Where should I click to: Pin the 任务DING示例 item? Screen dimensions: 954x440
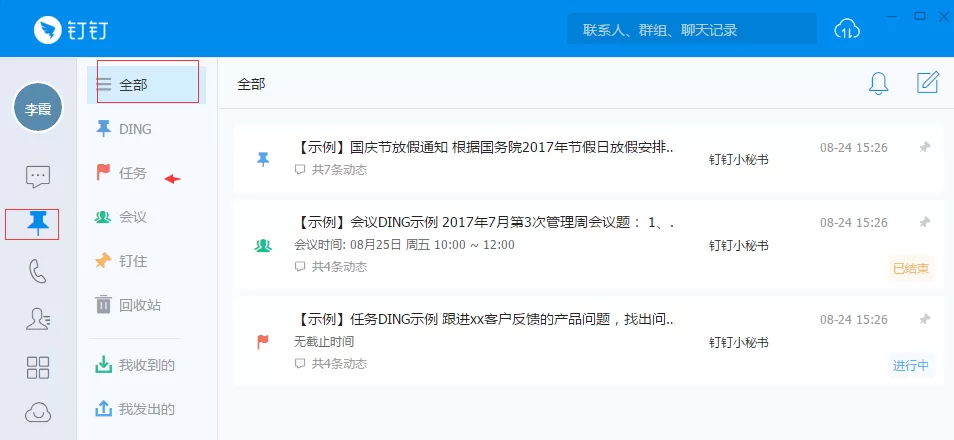click(x=924, y=319)
